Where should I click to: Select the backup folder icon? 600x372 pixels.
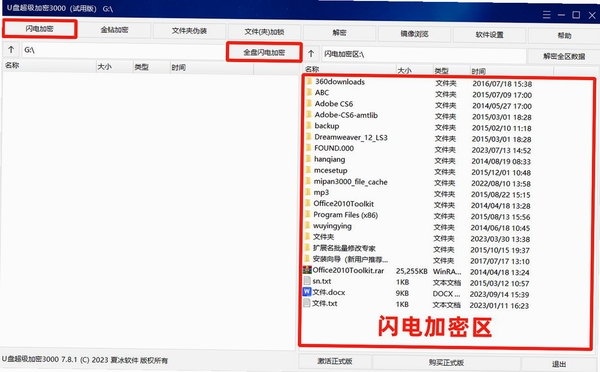309,126
